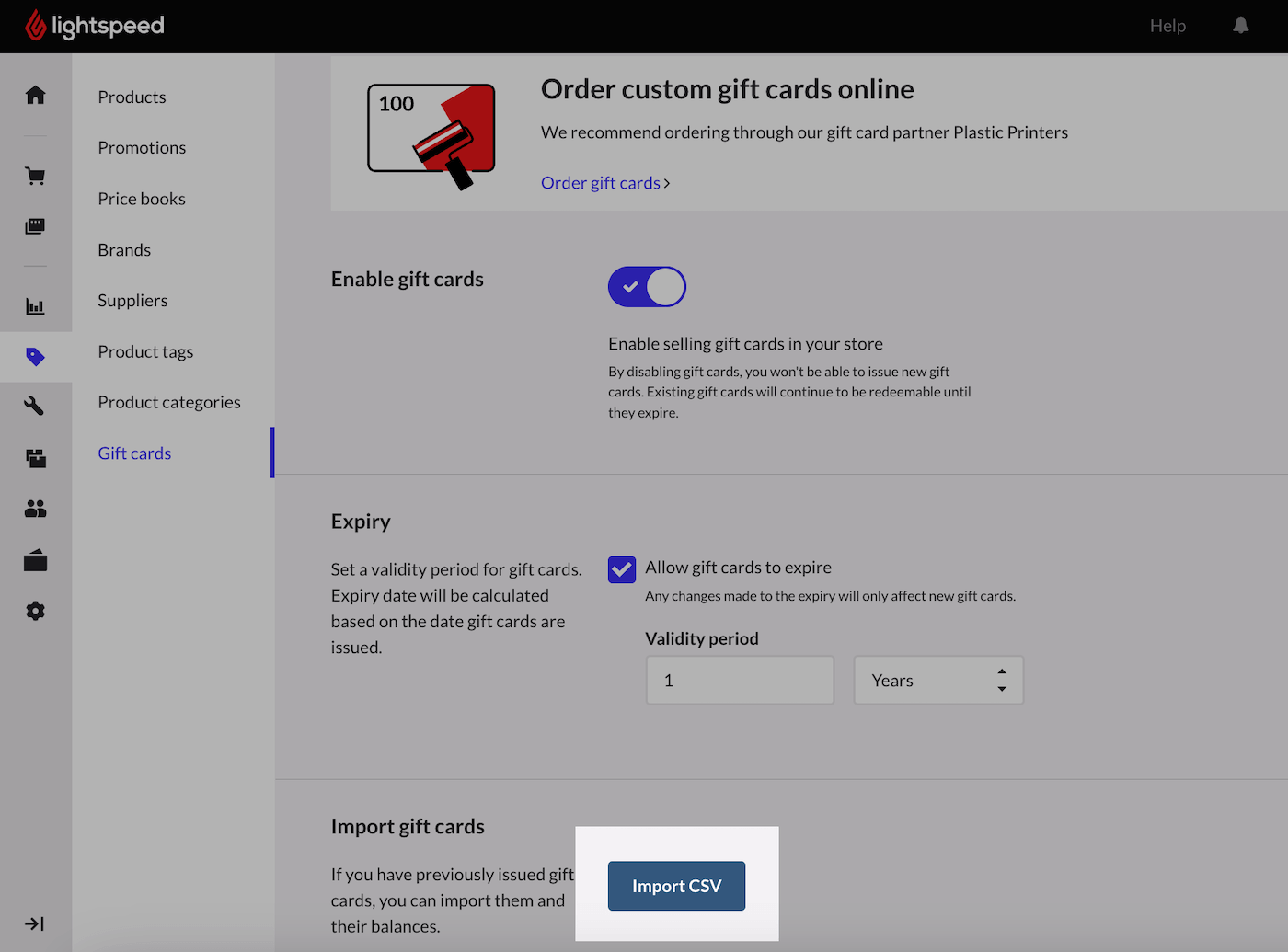The height and width of the screenshot is (952, 1288).
Task: Click the Lightspeed logo
Action: click(x=95, y=26)
